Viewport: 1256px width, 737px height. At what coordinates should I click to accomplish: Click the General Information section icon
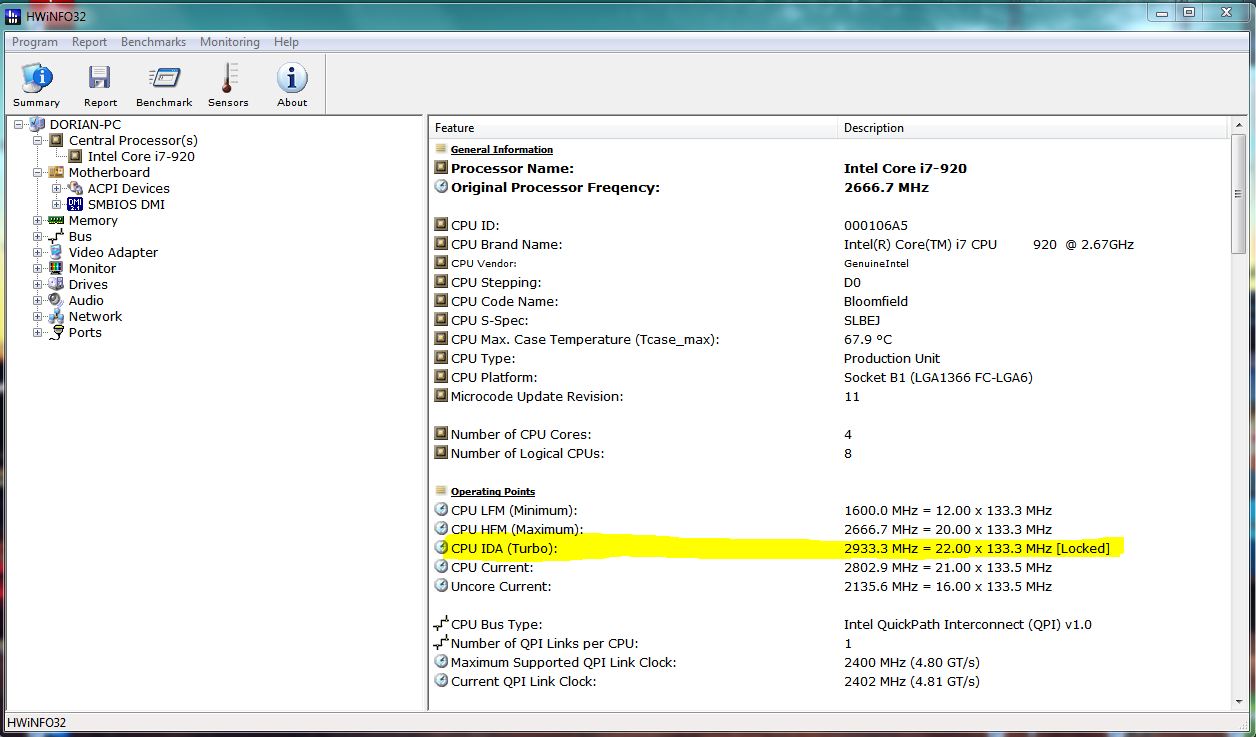(x=441, y=149)
